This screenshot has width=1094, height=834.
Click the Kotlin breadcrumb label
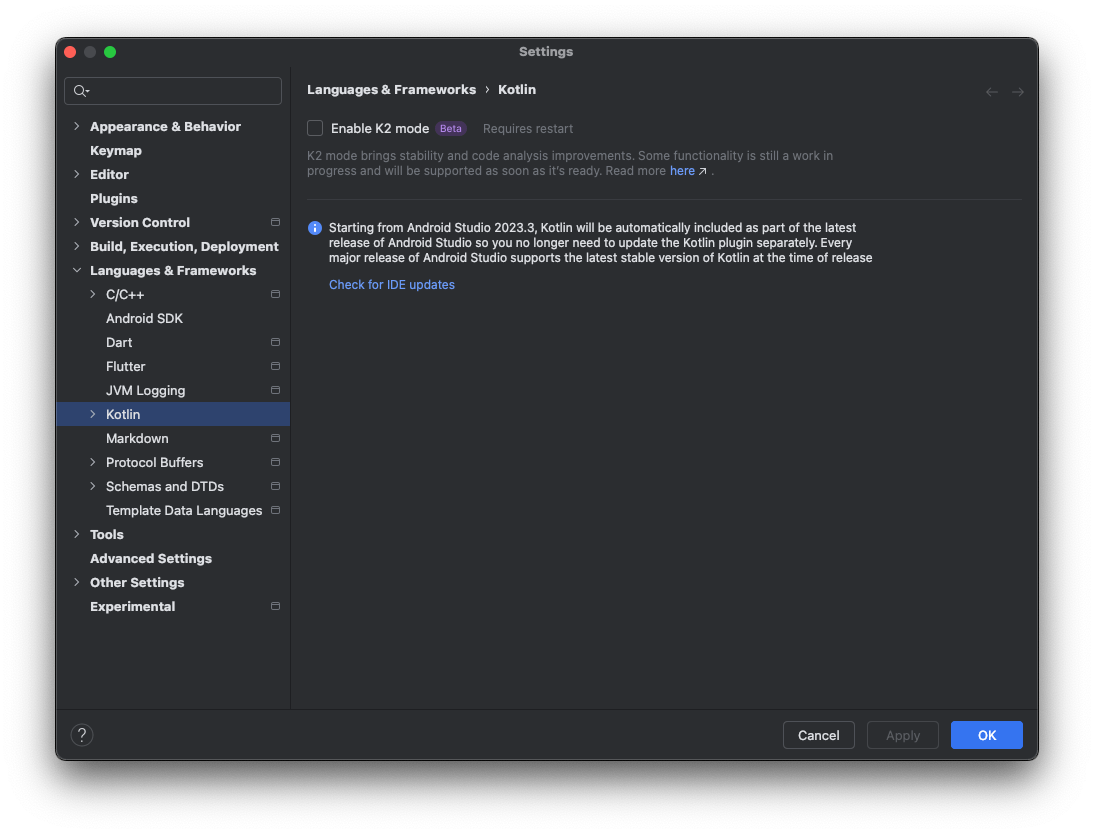coord(517,89)
